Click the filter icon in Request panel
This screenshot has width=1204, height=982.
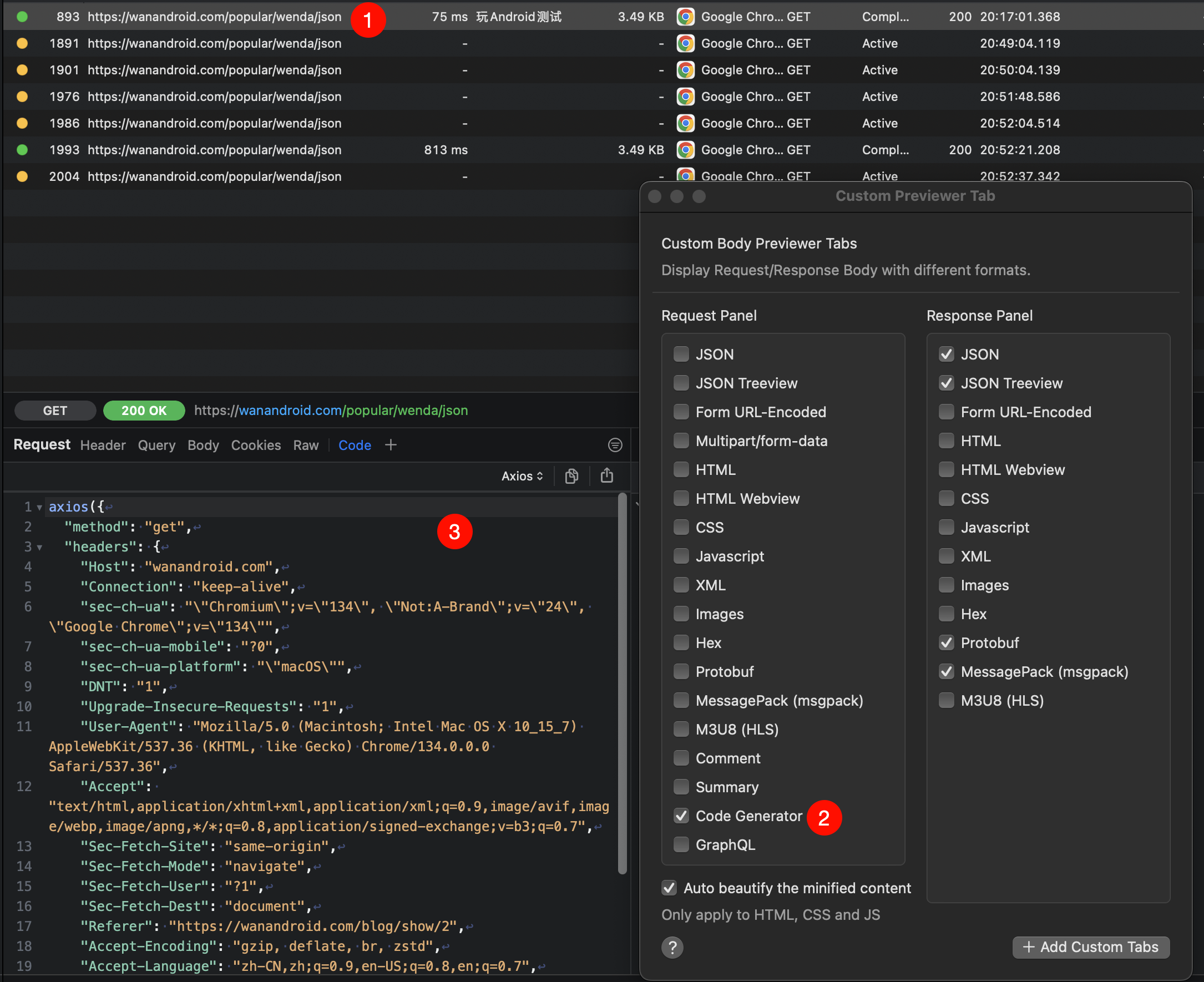[615, 445]
